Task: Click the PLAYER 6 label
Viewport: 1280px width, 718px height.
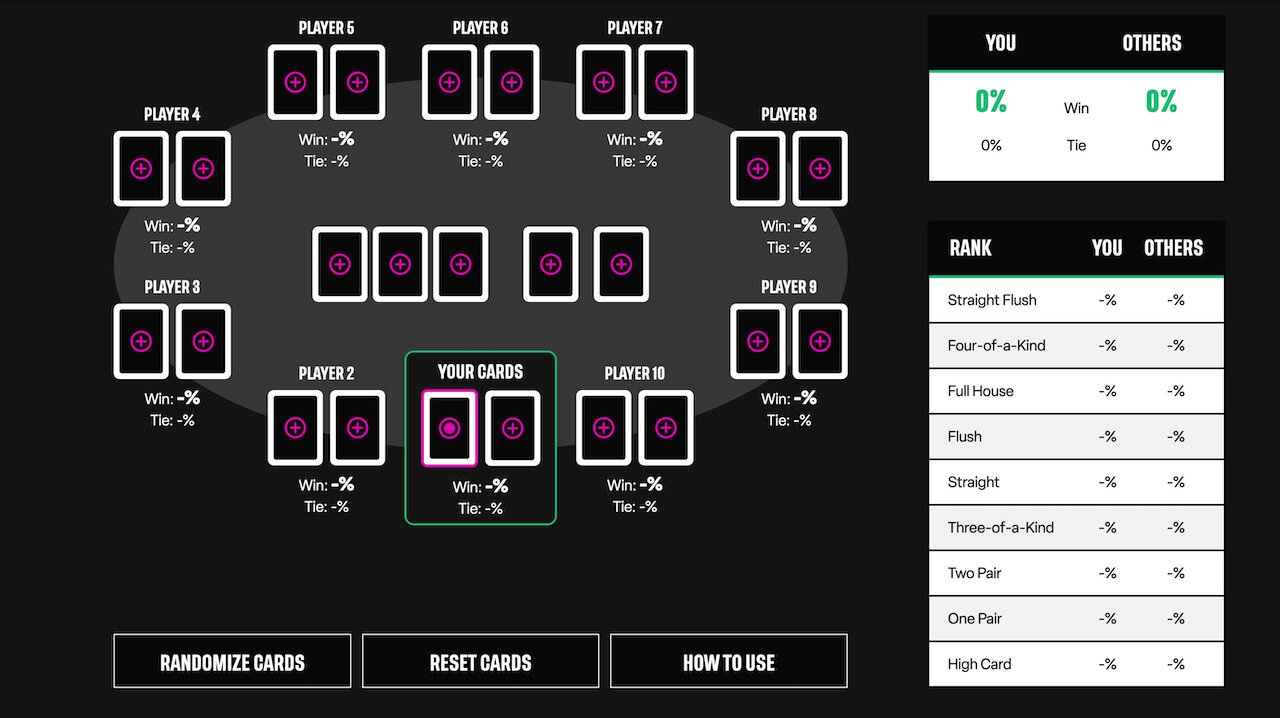Action: [480, 28]
